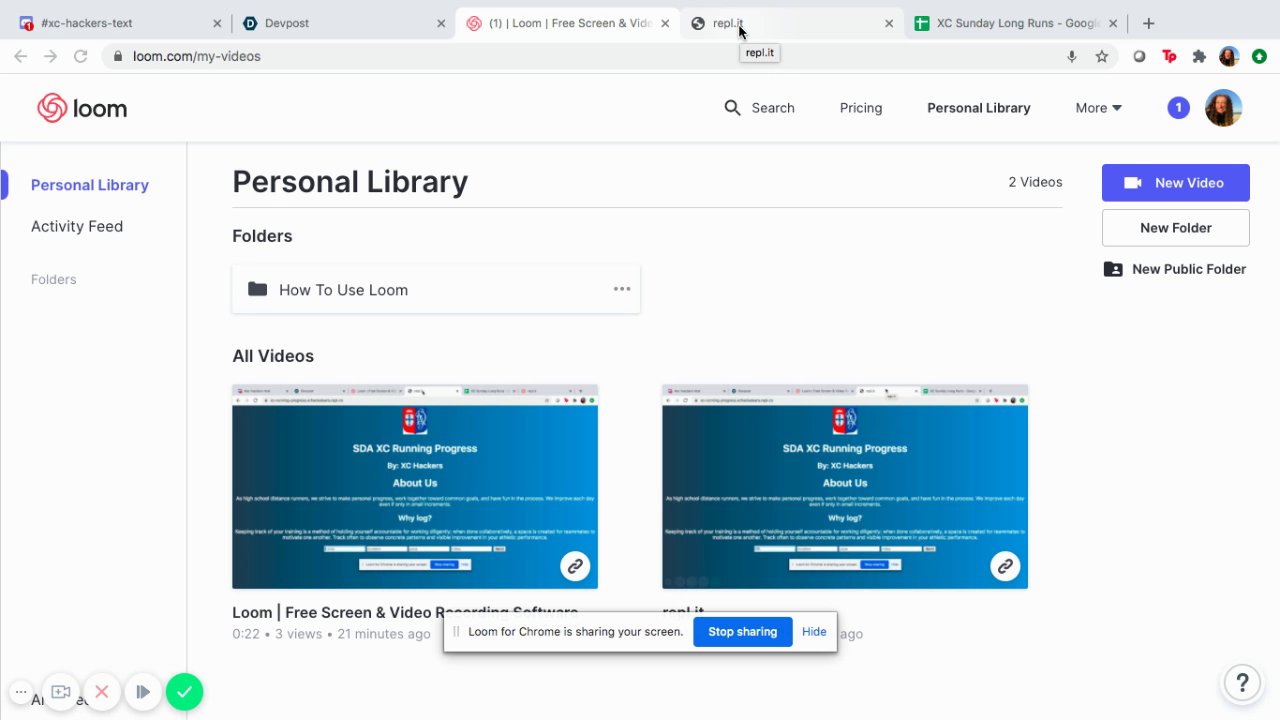Click the folder icon beside How To Use Loom
Image resolution: width=1280 pixels, height=720 pixels.
pos(258,289)
